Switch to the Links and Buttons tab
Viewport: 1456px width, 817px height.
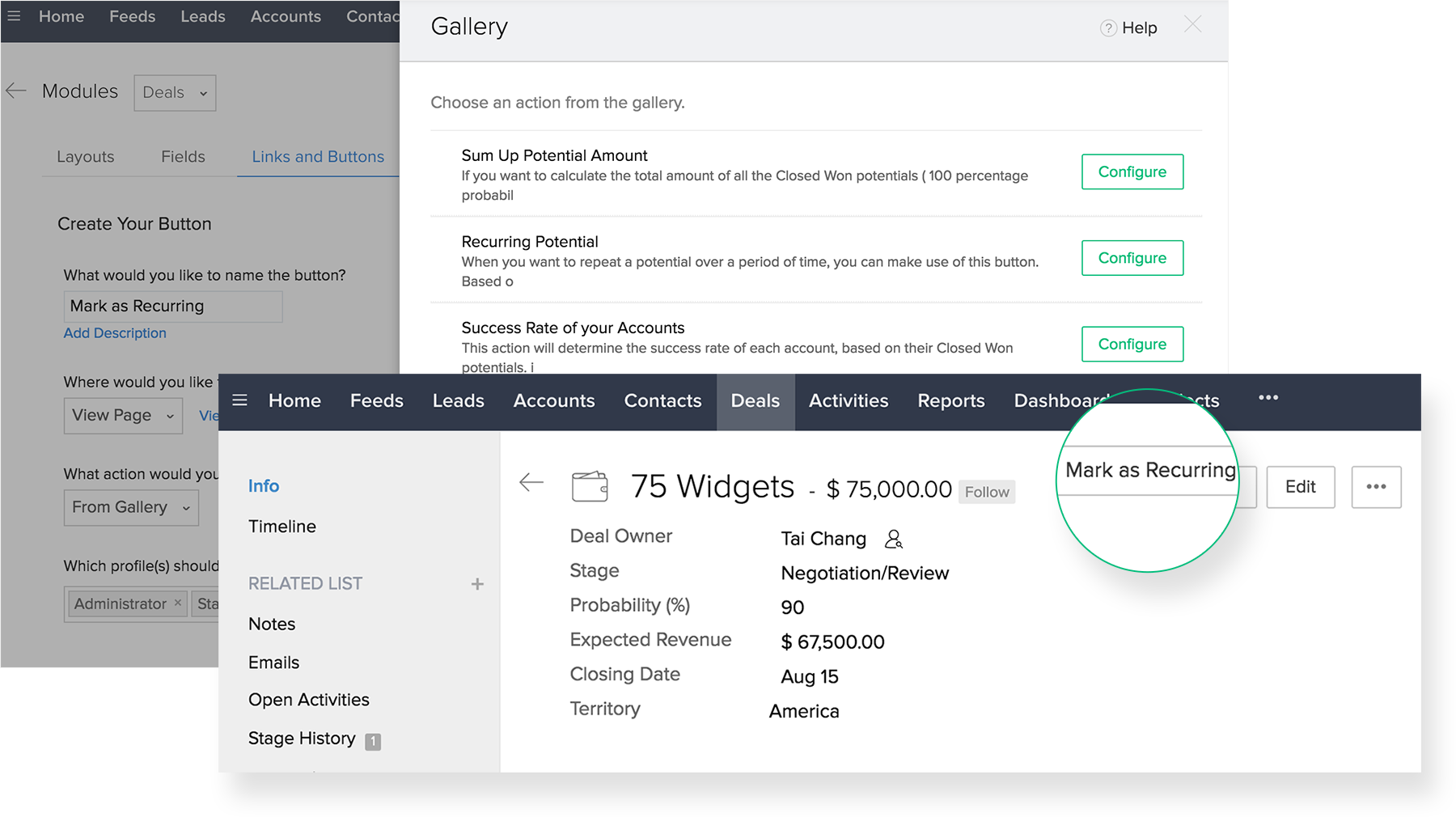318,157
